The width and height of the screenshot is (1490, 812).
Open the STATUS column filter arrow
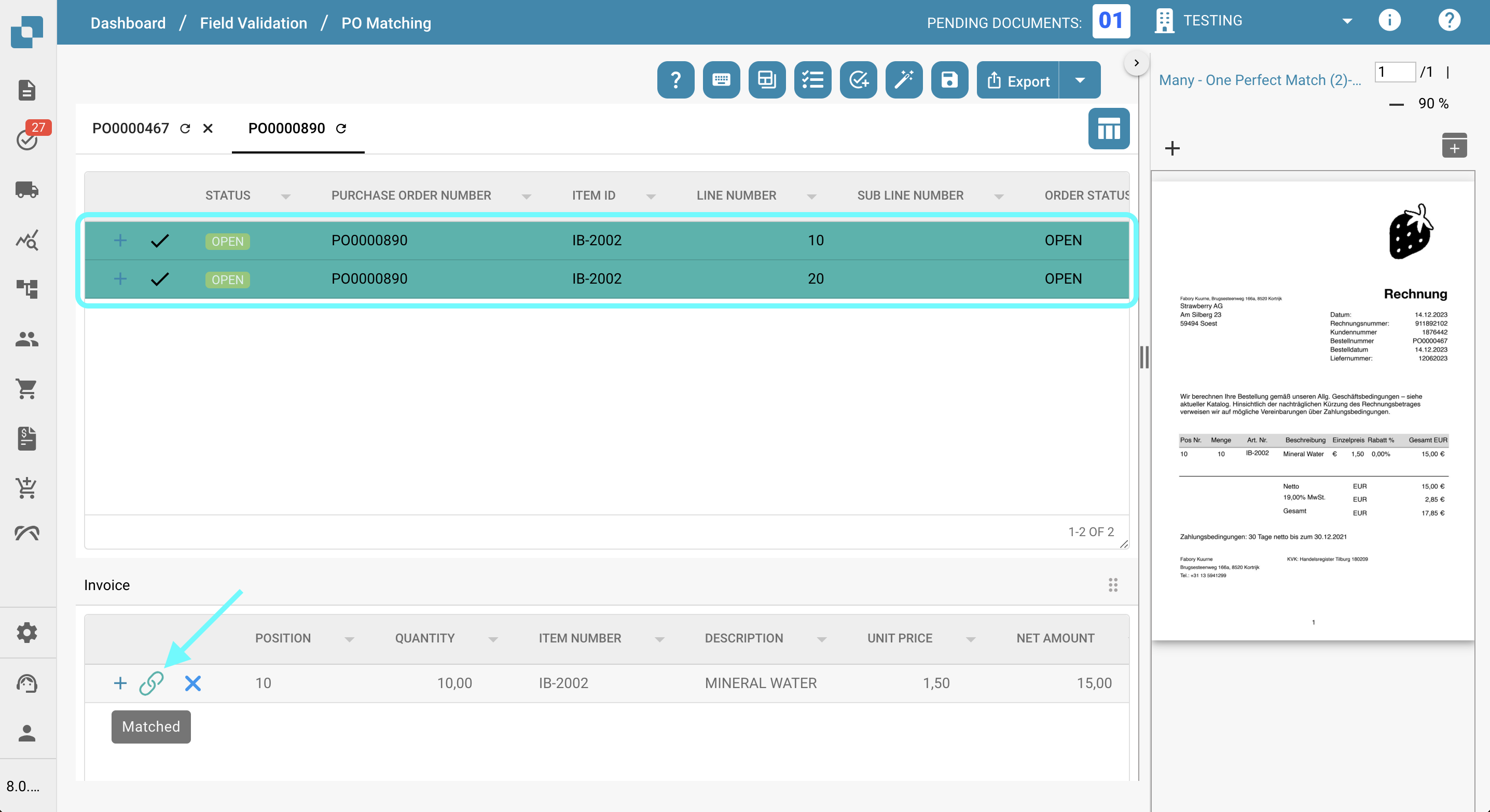point(286,197)
